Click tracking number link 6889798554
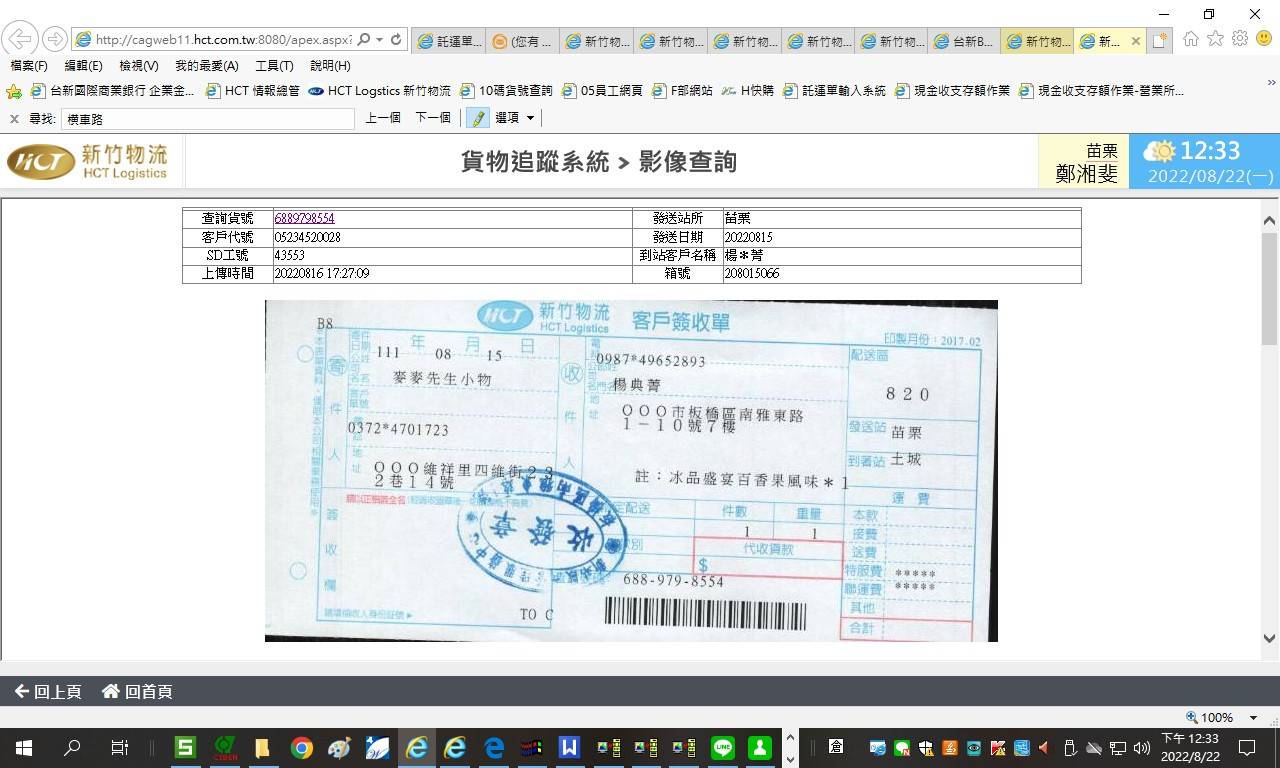Viewport: 1280px width, 768px height. [x=304, y=218]
